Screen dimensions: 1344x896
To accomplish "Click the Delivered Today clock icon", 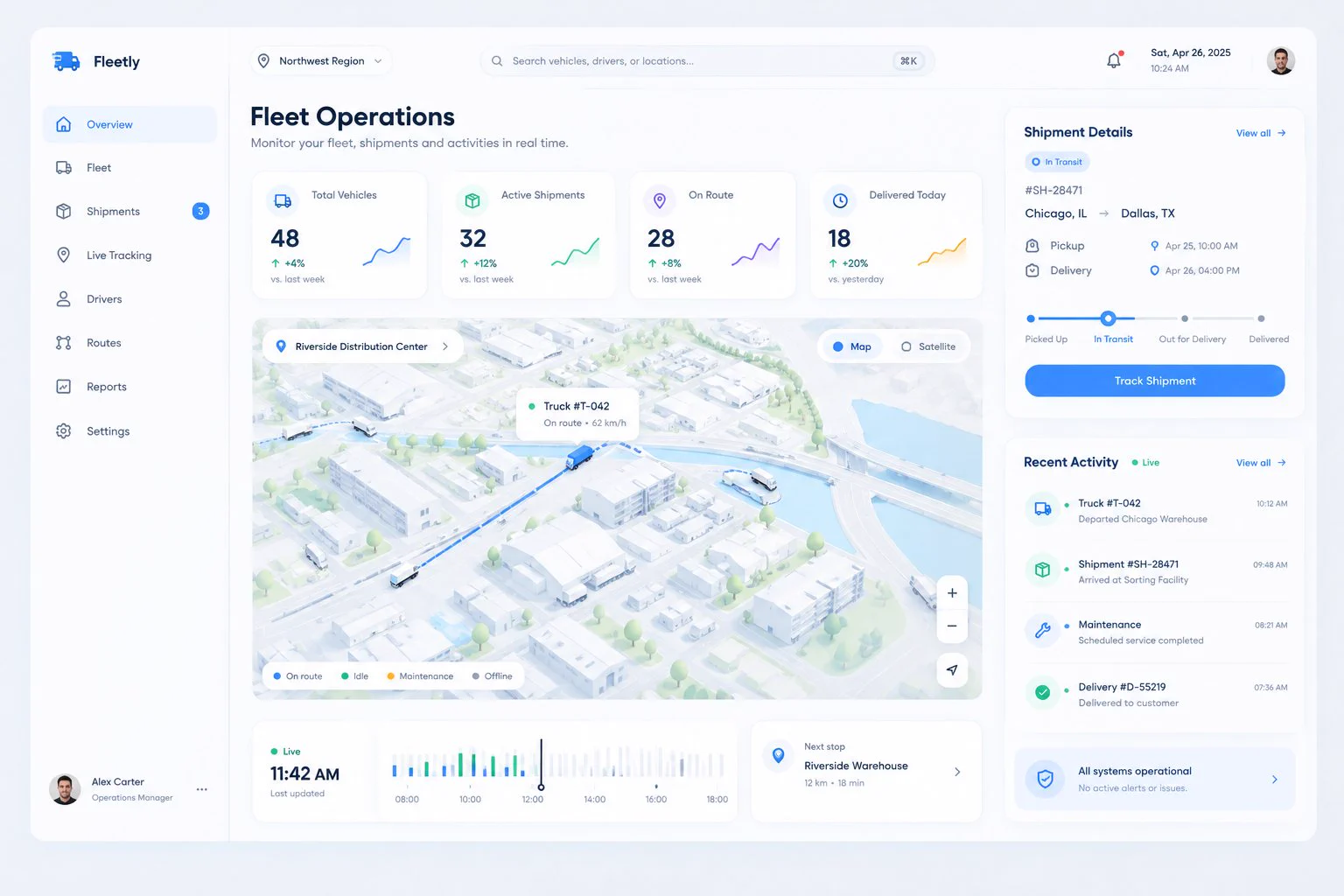I will click(840, 201).
